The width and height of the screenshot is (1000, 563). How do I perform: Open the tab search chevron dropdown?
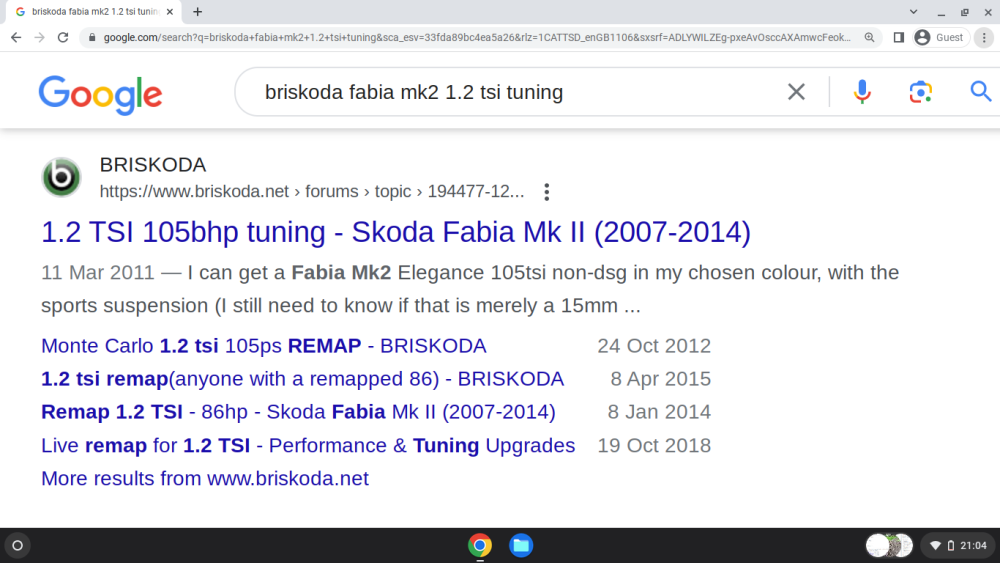pyautogui.click(x=913, y=11)
